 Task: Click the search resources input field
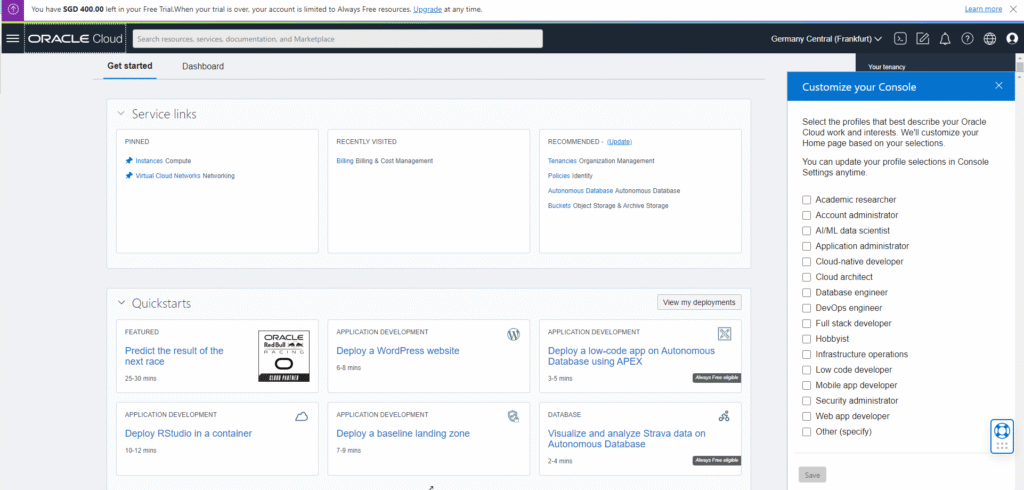pos(338,39)
